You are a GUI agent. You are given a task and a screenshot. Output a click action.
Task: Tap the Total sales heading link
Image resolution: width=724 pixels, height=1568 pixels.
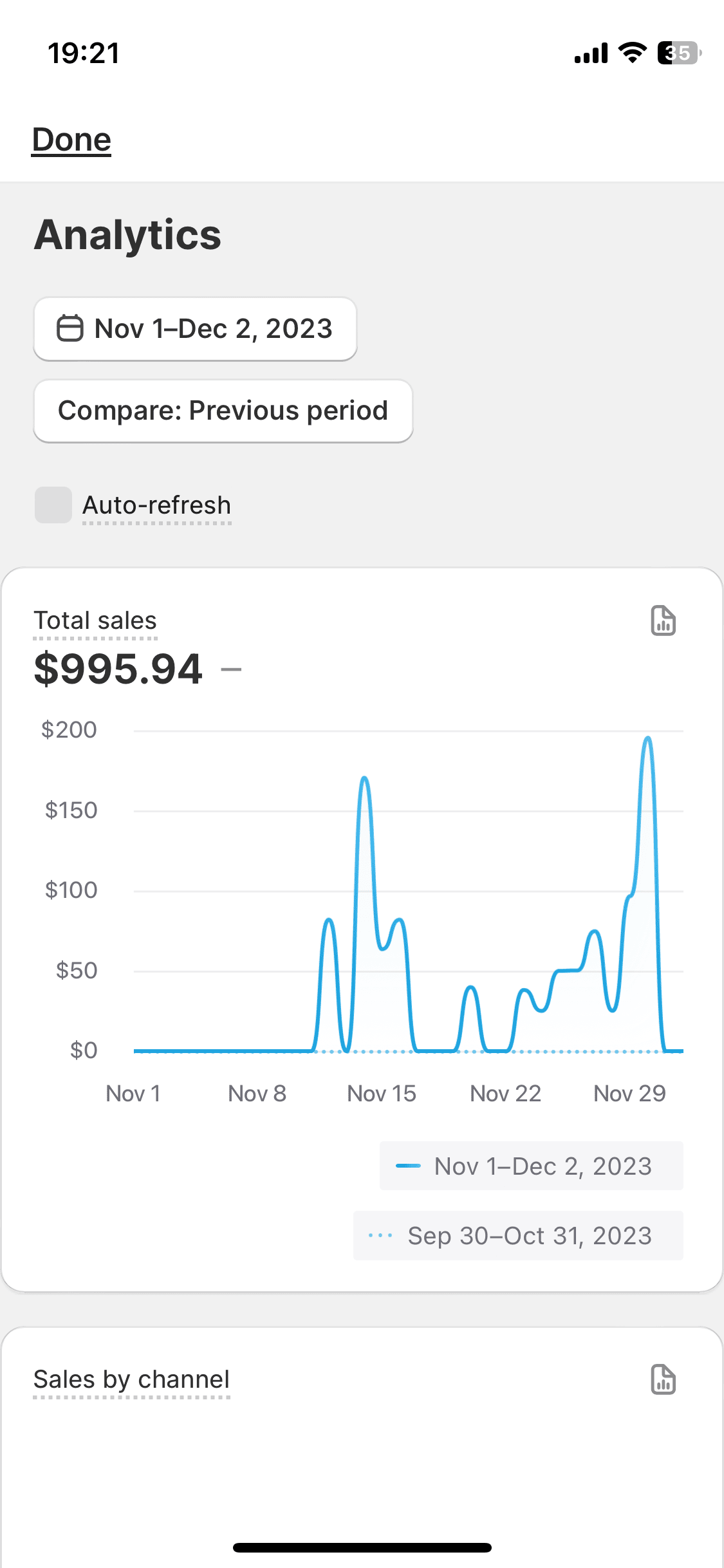[95, 621]
